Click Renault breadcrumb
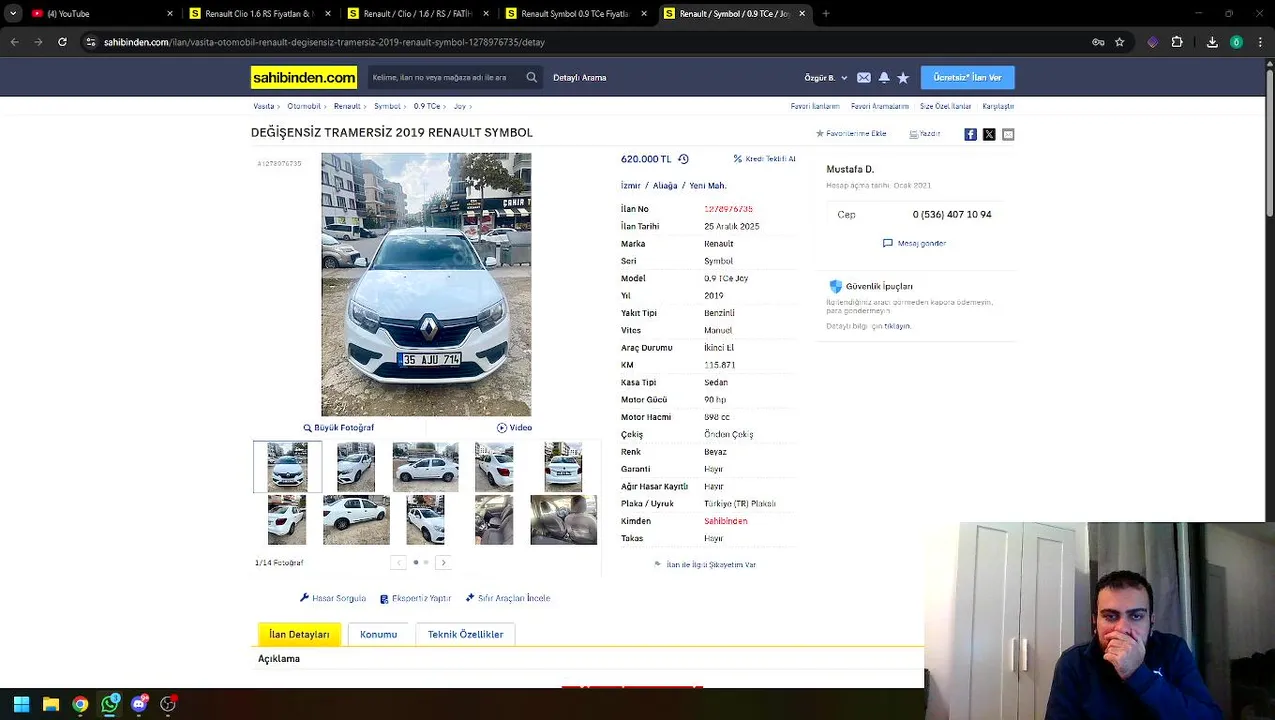 tap(347, 106)
